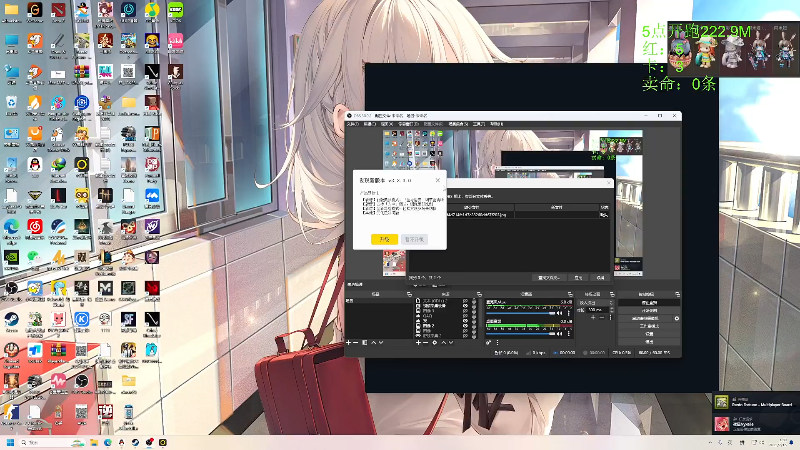Image resolution: width=800 pixels, height=450 pixels.
Task: Open the pink bilibili desktop icon
Action: point(176,41)
